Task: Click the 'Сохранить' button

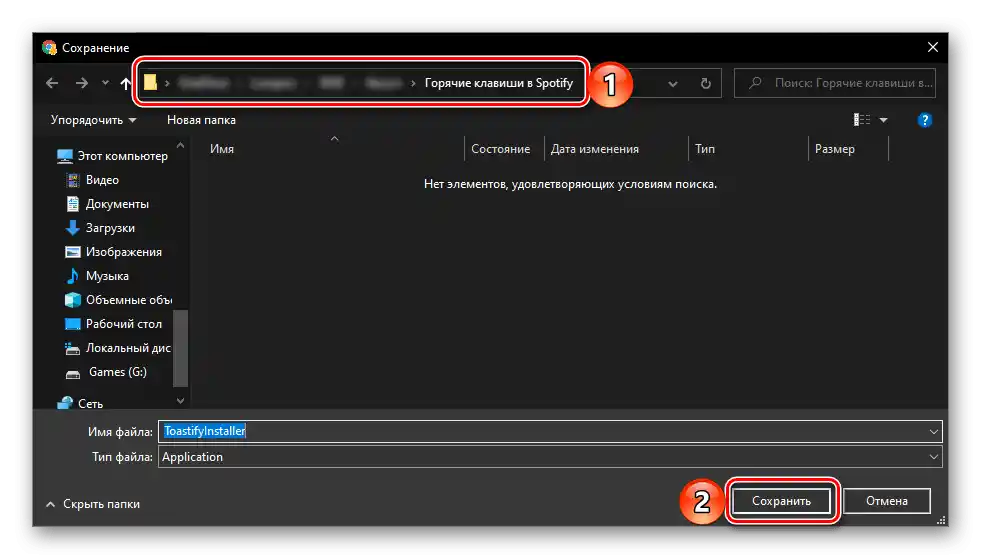Action: [x=781, y=501]
